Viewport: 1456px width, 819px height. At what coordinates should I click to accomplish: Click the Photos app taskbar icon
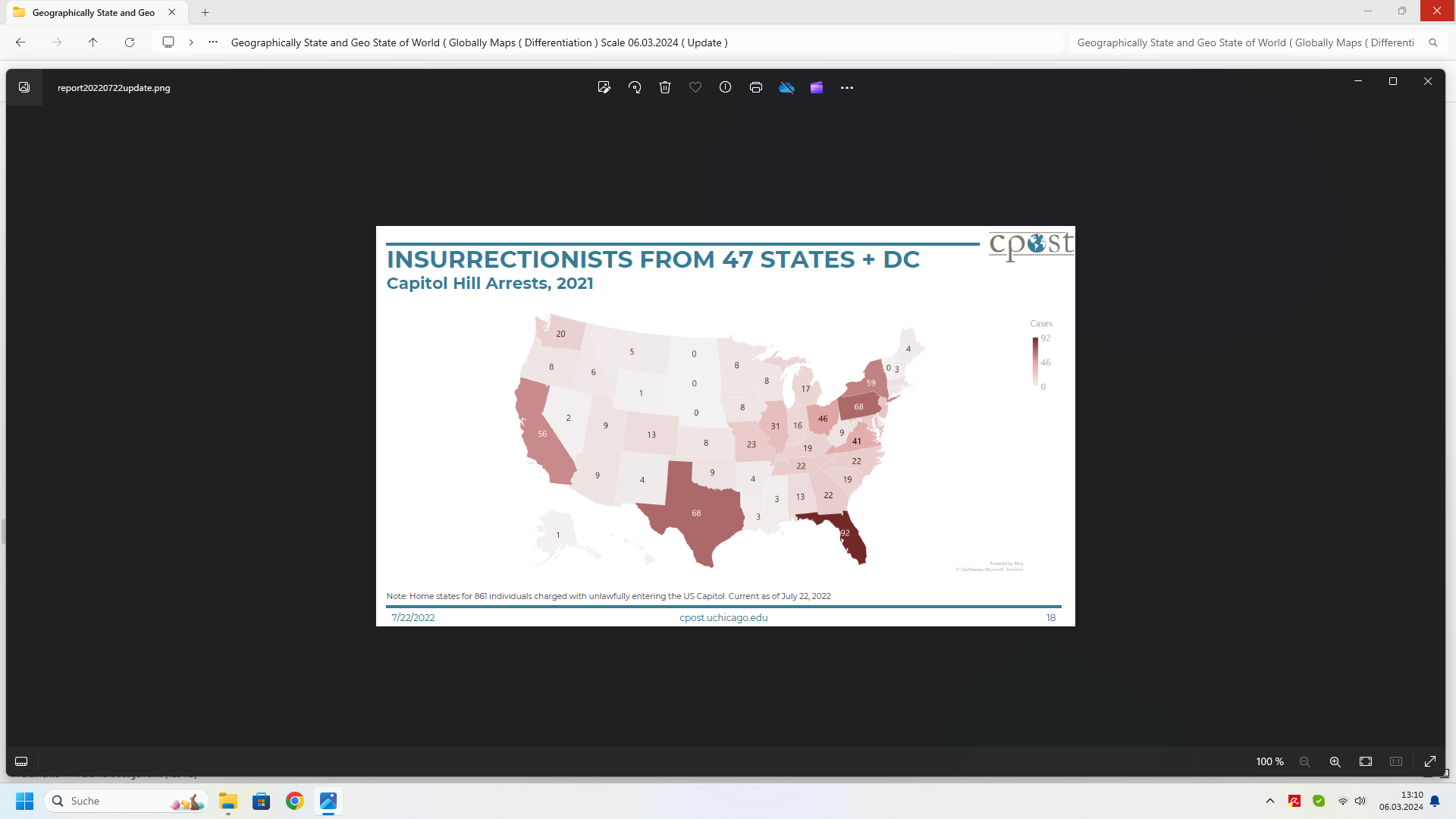click(328, 801)
